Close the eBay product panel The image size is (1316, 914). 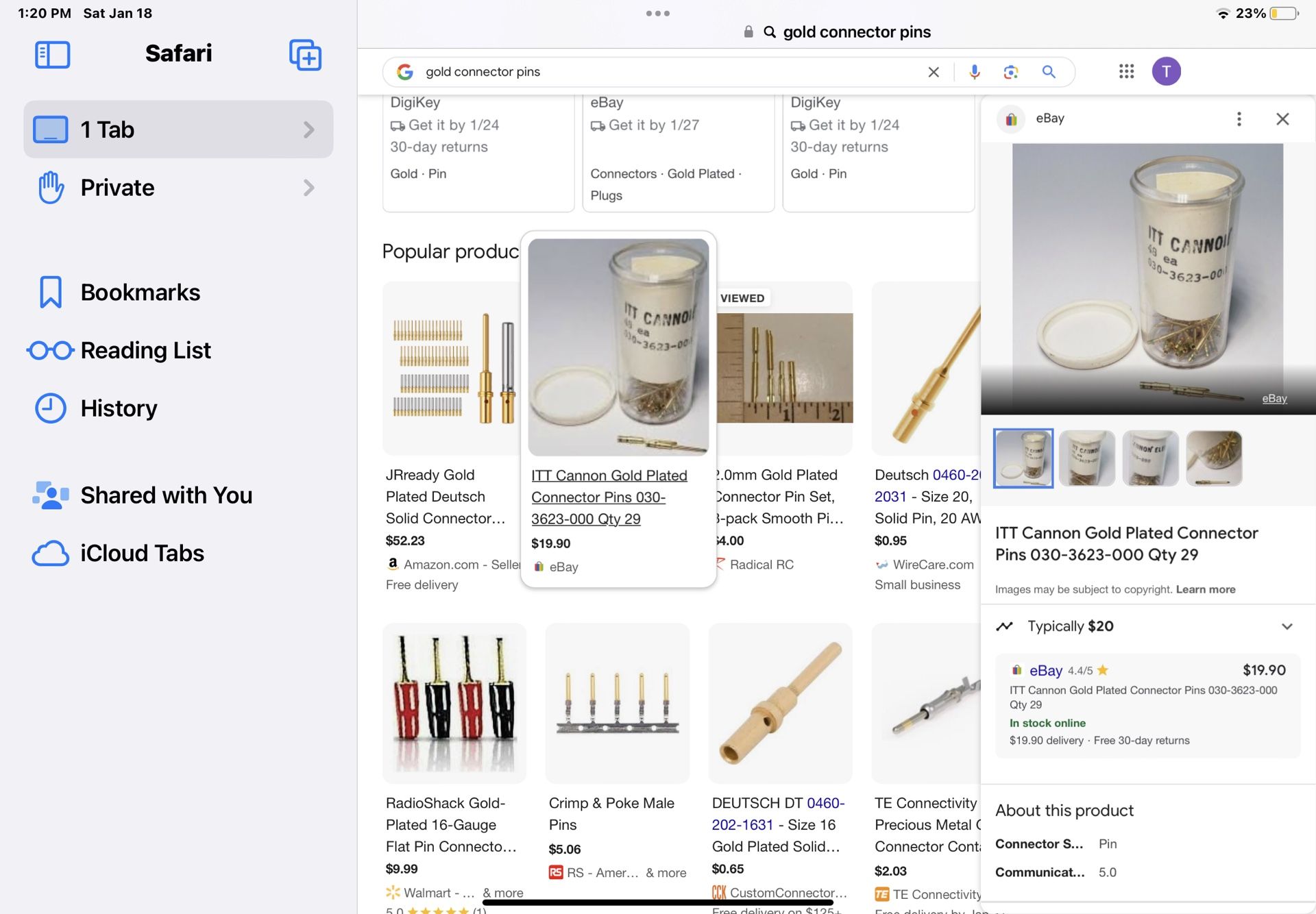pos(1282,119)
